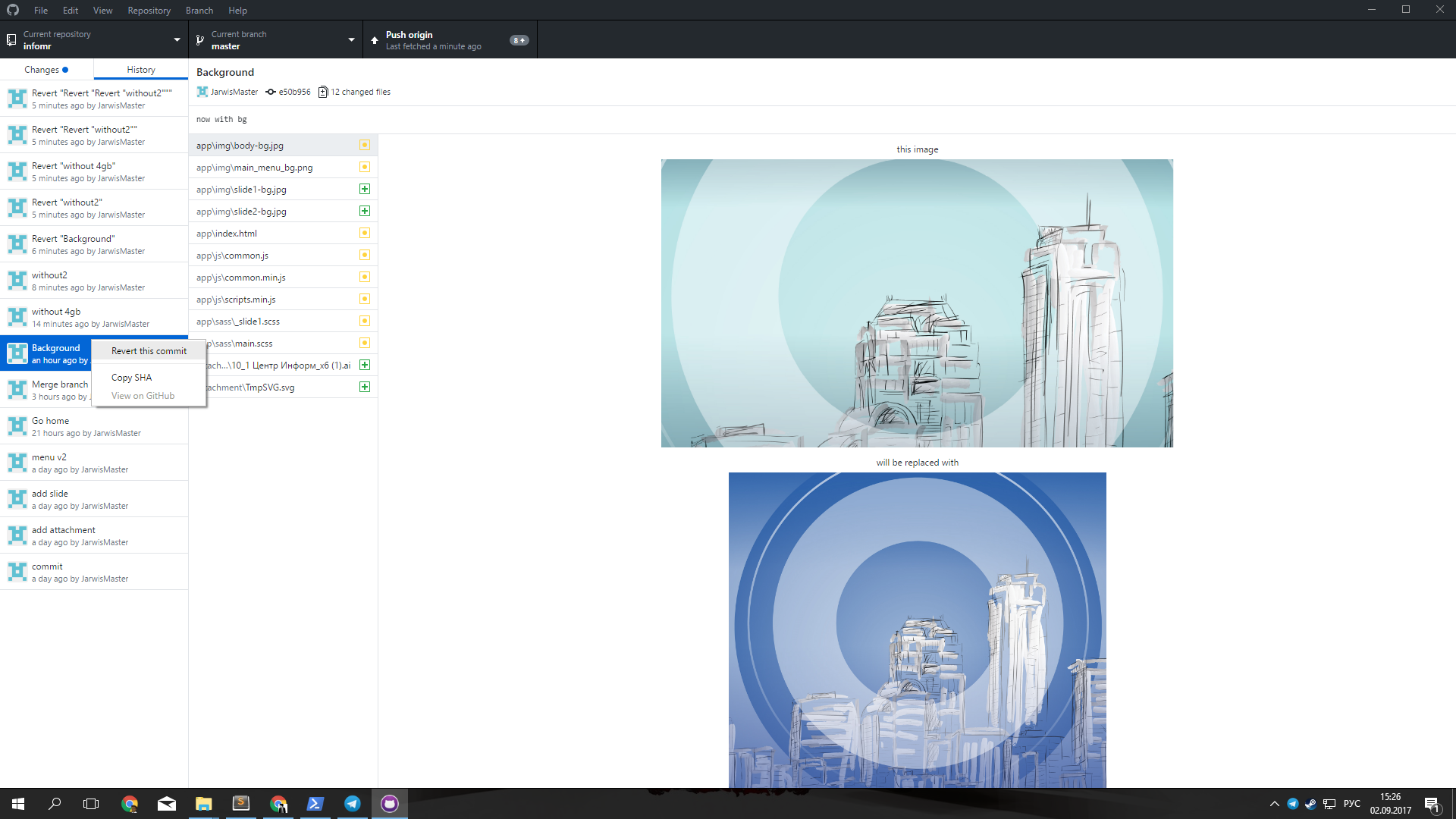The width and height of the screenshot is (1456, 819).
Task: Open Windows search from taskbar
Action: coord(55,804)
